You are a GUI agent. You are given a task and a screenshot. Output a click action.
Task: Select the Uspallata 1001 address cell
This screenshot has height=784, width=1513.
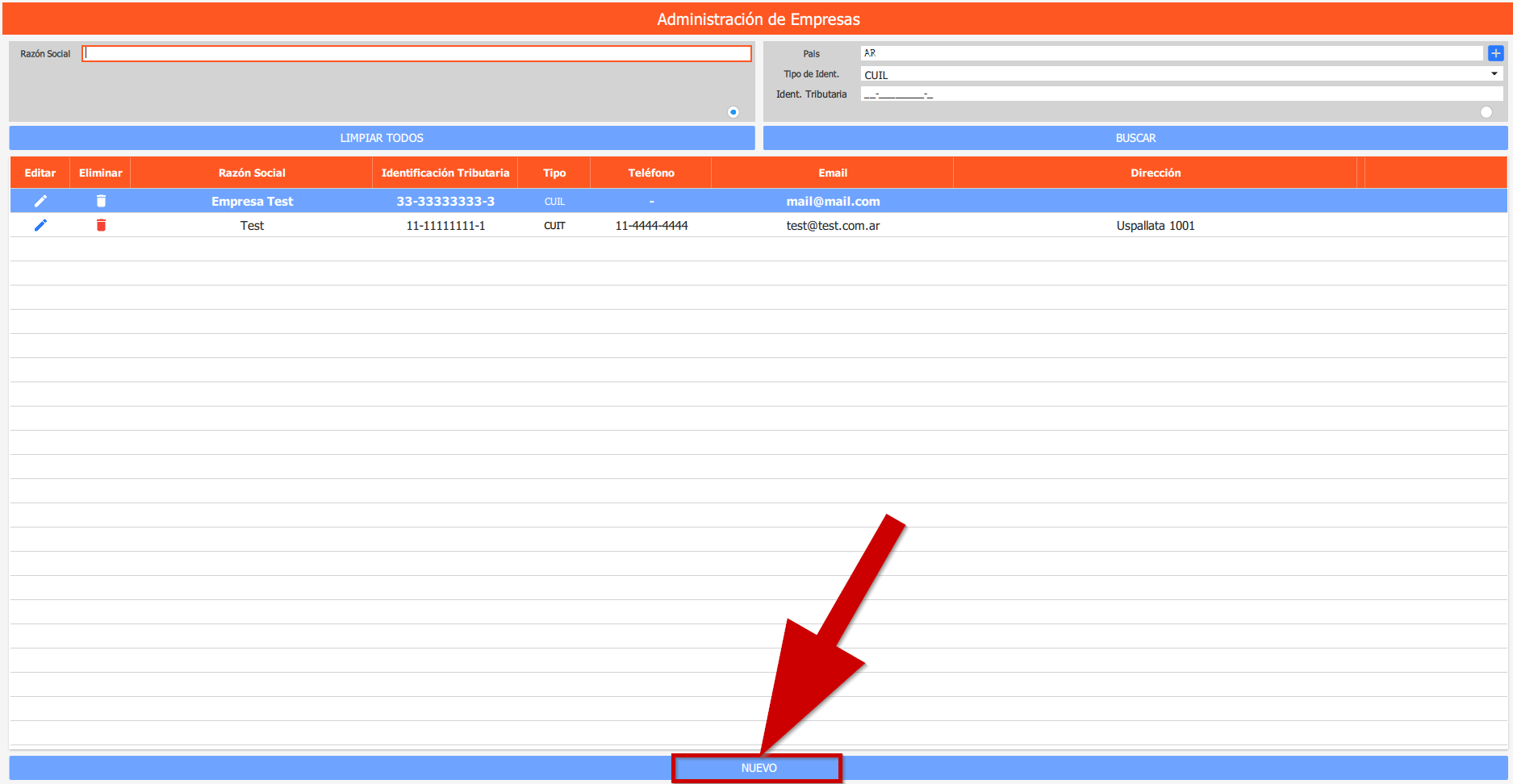pyautogui.click(x=1155, y=226)
